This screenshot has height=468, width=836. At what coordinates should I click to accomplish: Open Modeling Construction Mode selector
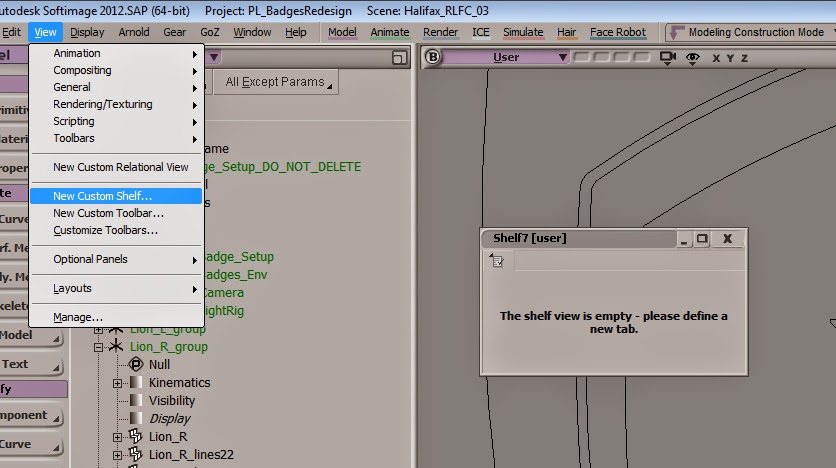click(755, 33)
